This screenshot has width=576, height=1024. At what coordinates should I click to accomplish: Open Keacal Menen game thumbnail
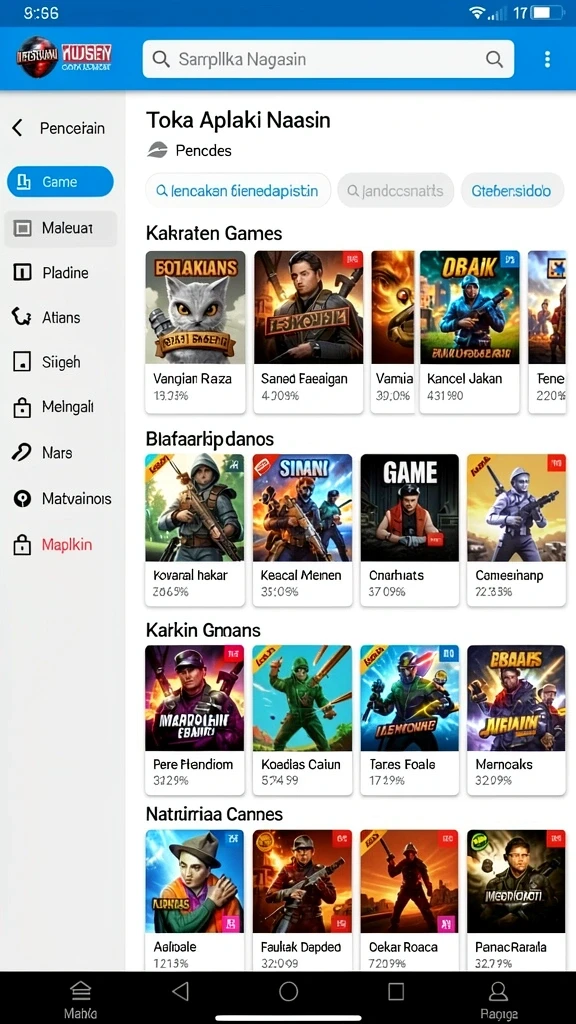[x=302, y=507]
